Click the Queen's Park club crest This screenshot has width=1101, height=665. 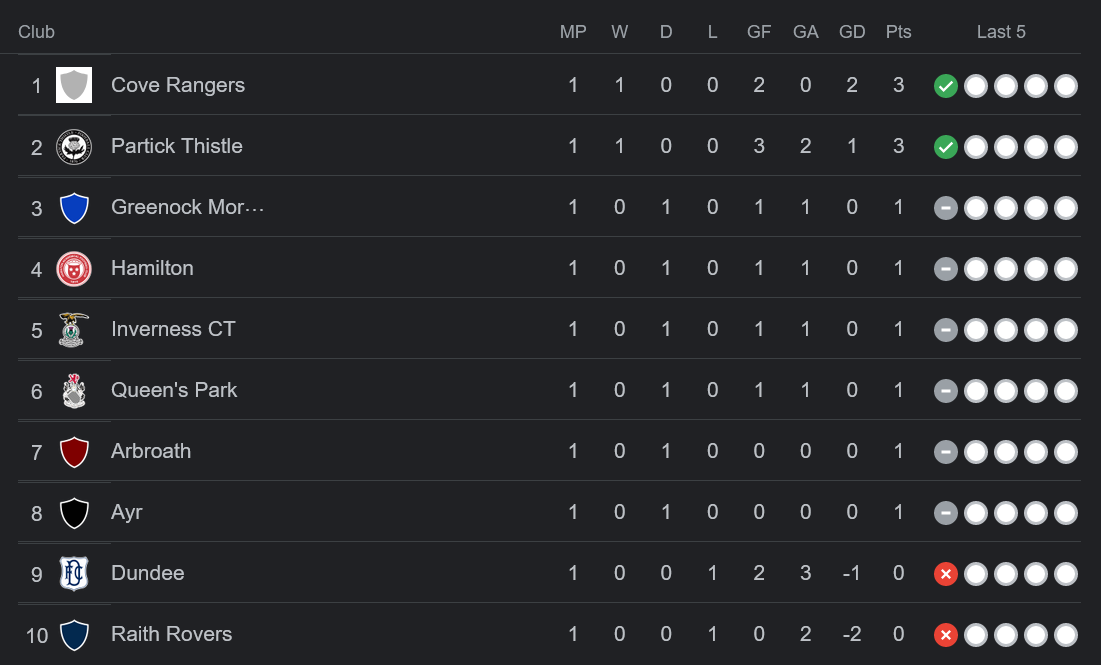tap(74, 391)
